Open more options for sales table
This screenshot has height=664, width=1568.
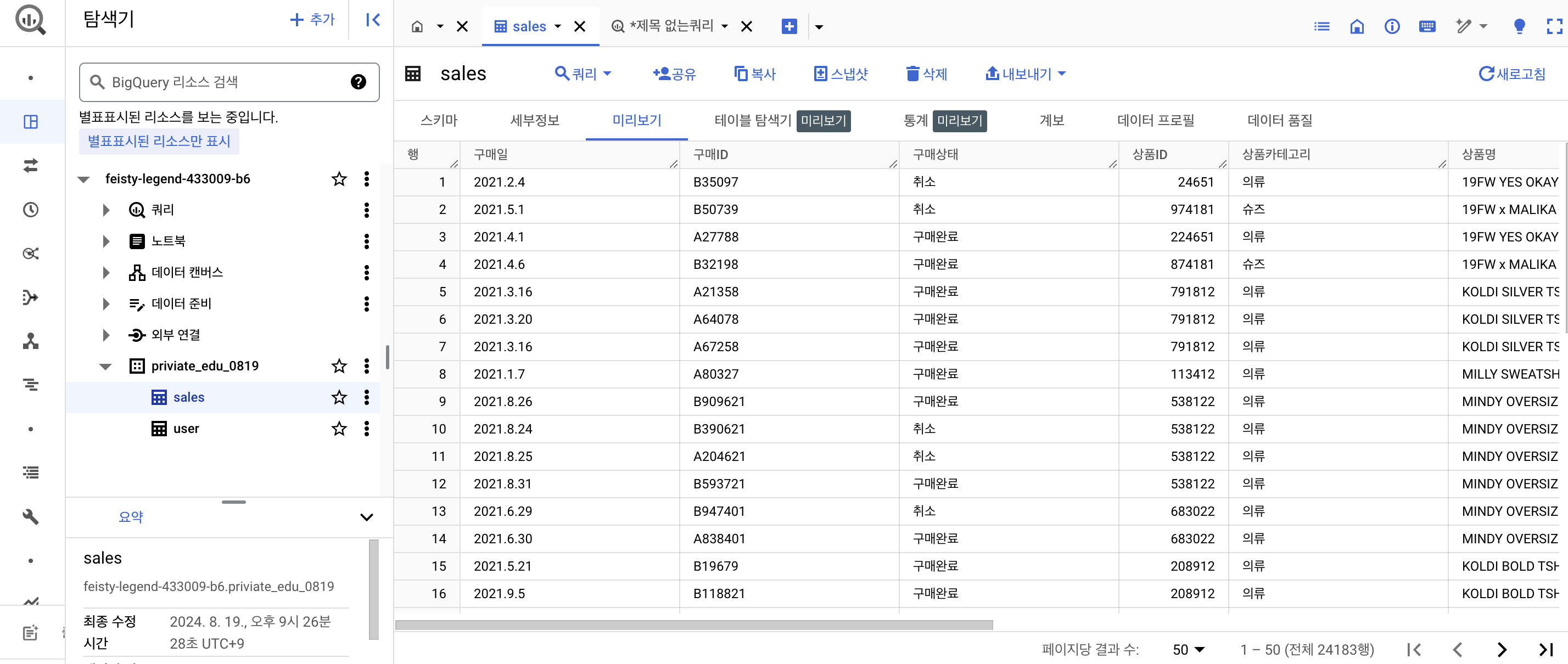pos(366,397)
